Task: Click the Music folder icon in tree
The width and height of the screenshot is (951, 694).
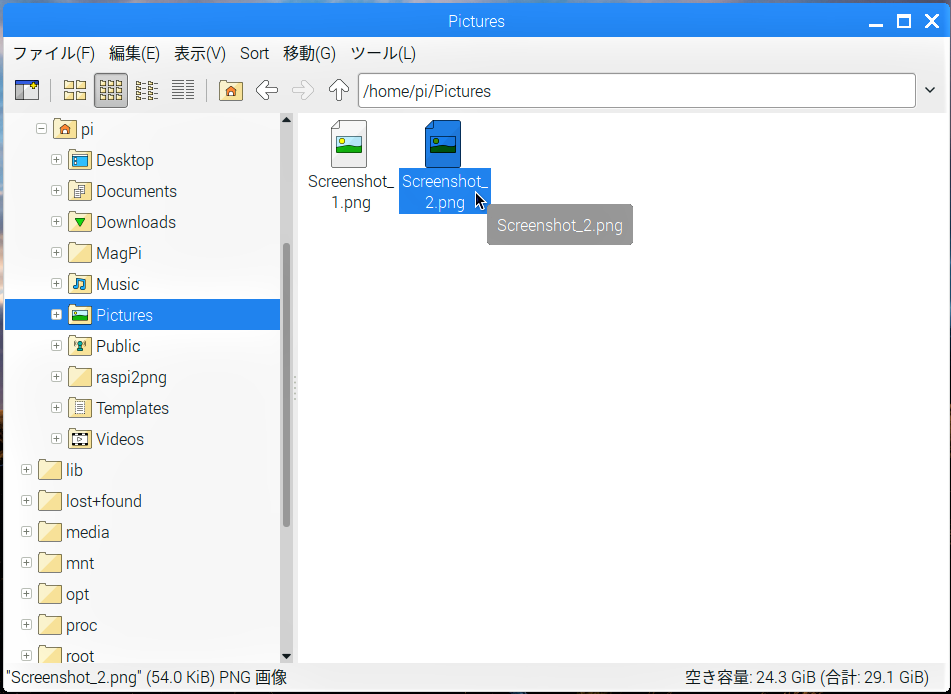Action: pyautogui.click(x=80, y=284)
